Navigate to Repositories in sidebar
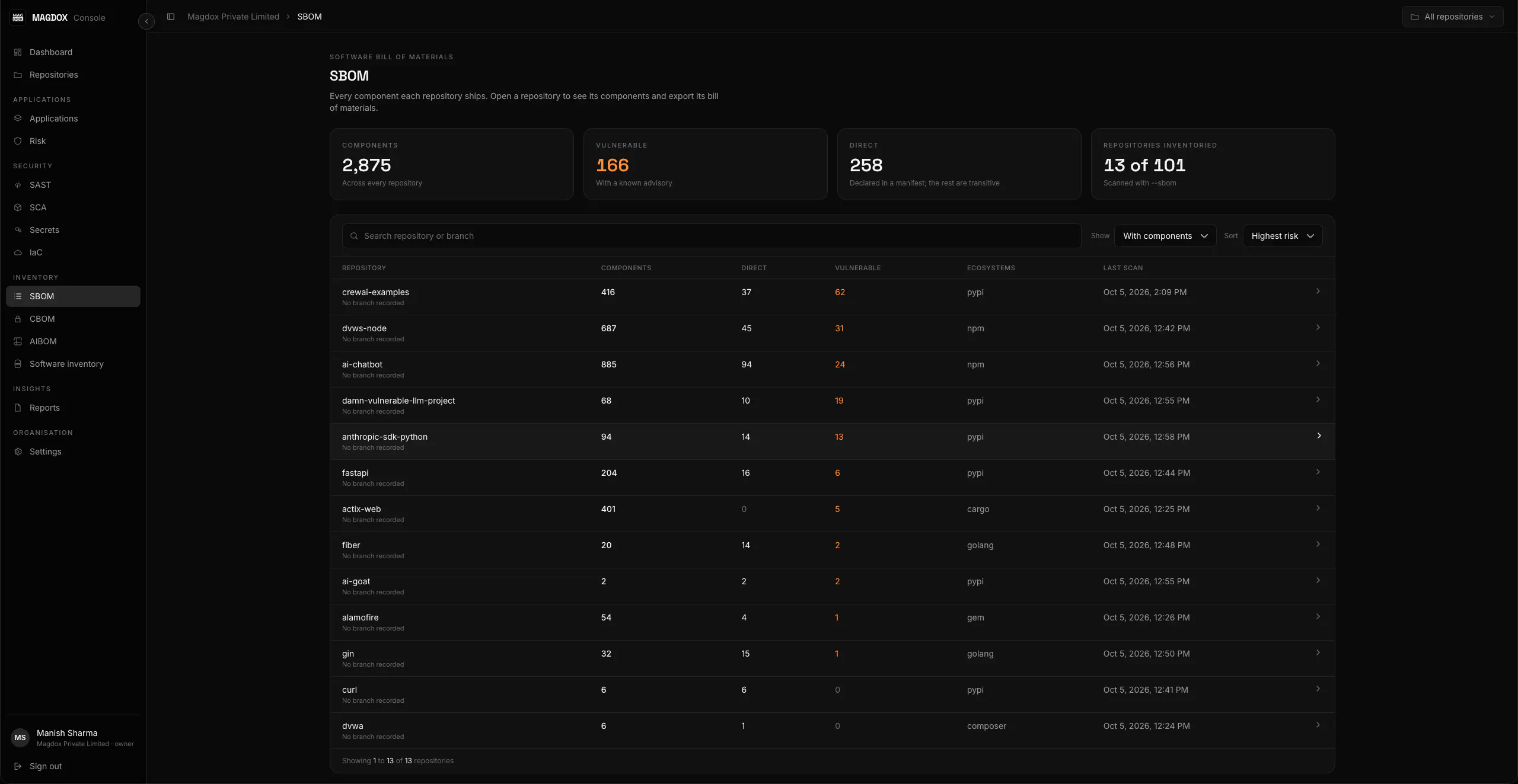Screen dimensions: 1518x784 point(73,75)
